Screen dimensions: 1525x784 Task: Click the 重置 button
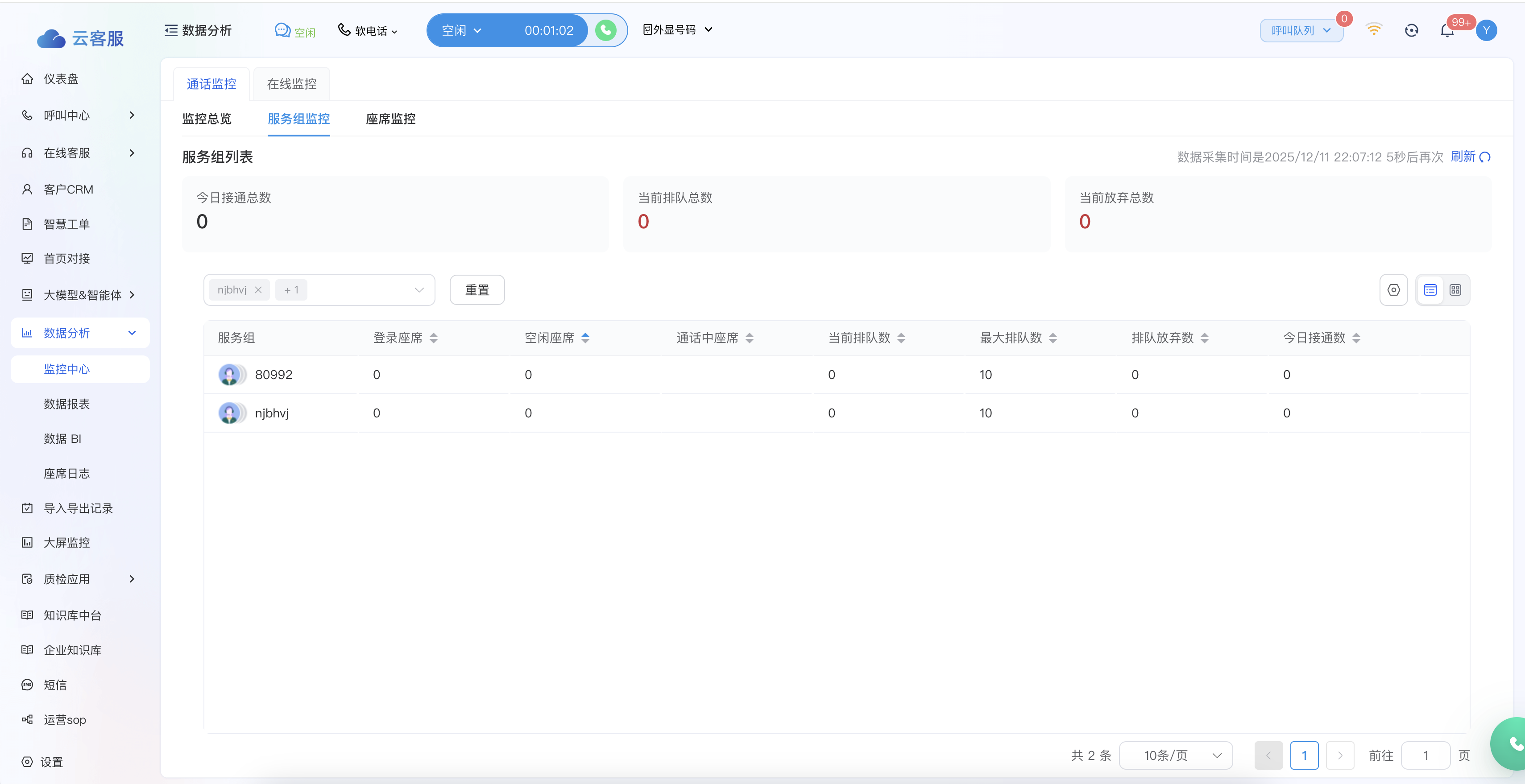[x=477, y=290]
